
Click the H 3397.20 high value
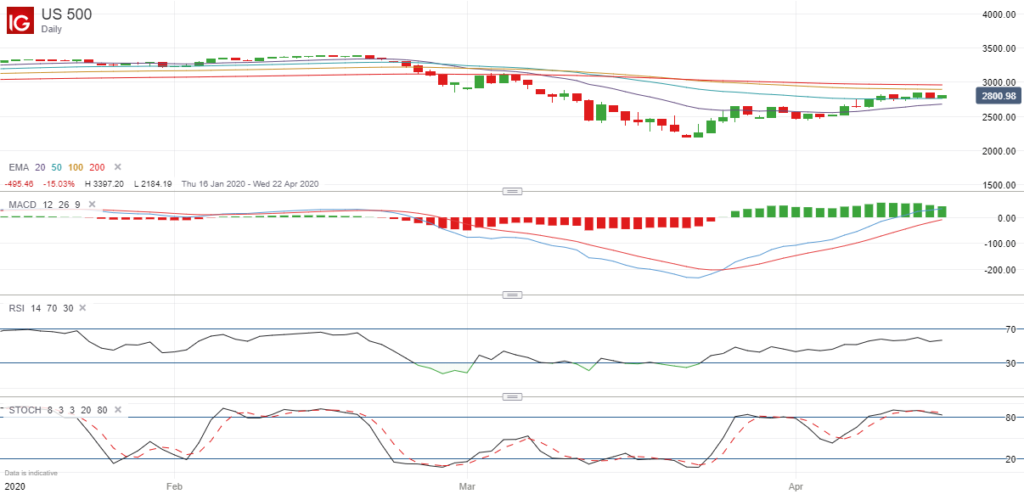pyautogui.click(x=105, y=184)
